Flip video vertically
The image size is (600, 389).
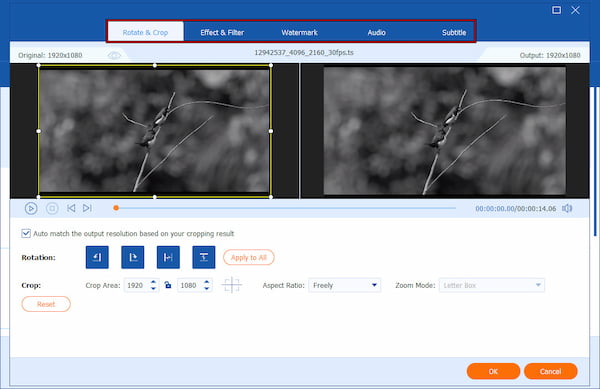204,257
